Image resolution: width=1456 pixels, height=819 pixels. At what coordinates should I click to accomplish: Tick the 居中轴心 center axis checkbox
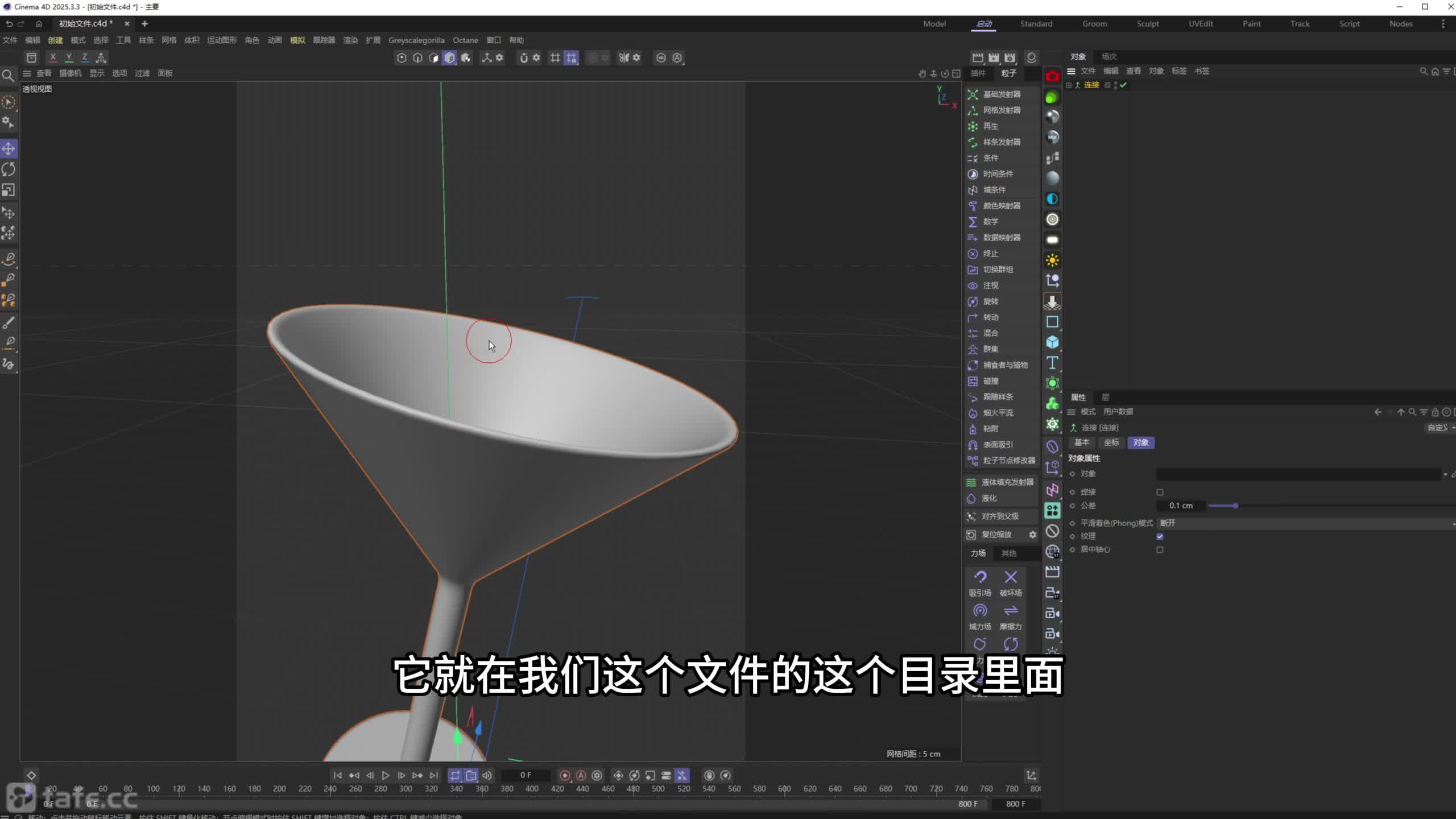(1160, 549)
